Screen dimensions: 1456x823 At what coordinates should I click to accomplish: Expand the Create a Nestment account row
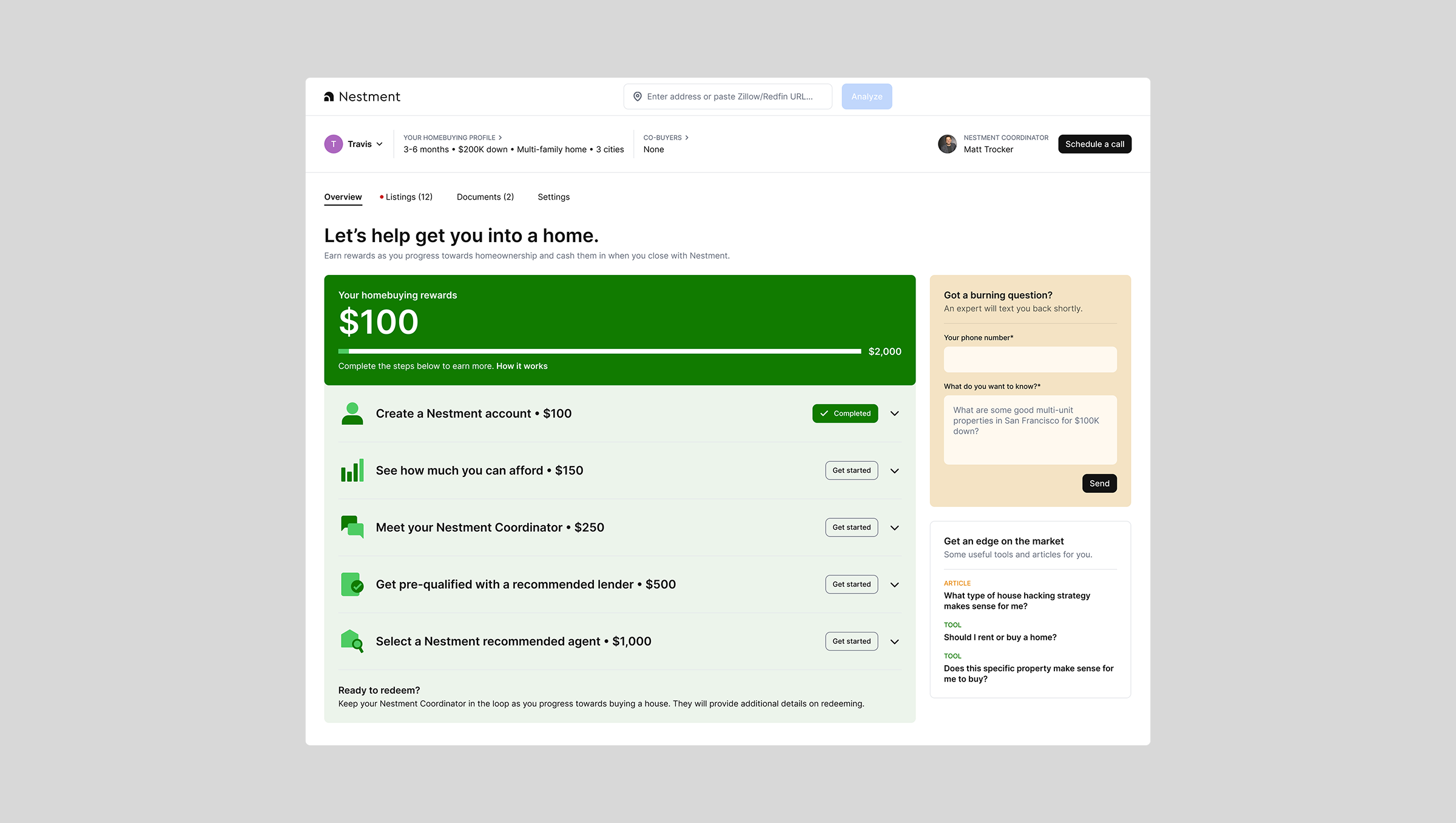click(894, 413)
